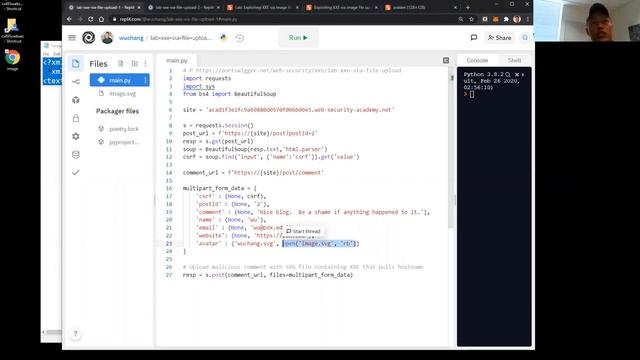Switch to fourth tab Exploiting XXE via image file
The image size is (640, 360).
click(x=341, y=7)
